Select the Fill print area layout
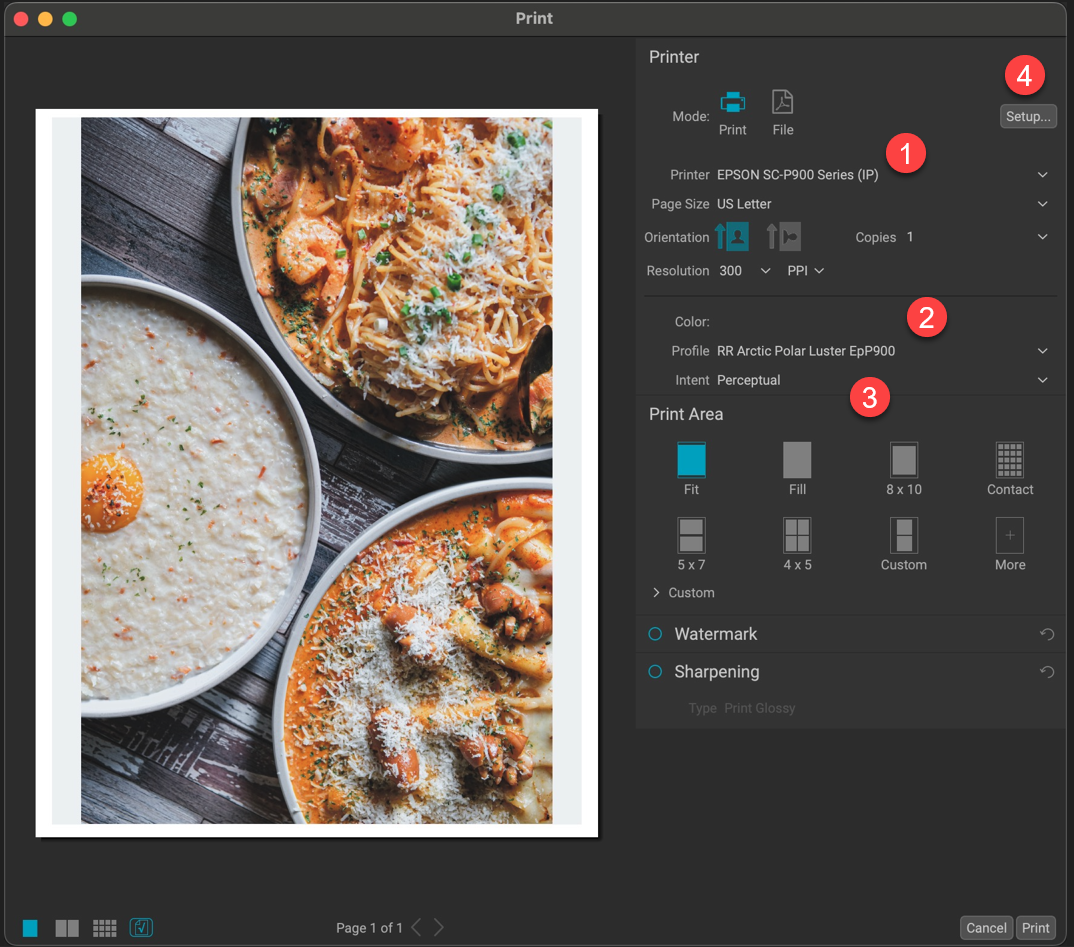Screen dimensions: 1074x947 click(796, 460)
